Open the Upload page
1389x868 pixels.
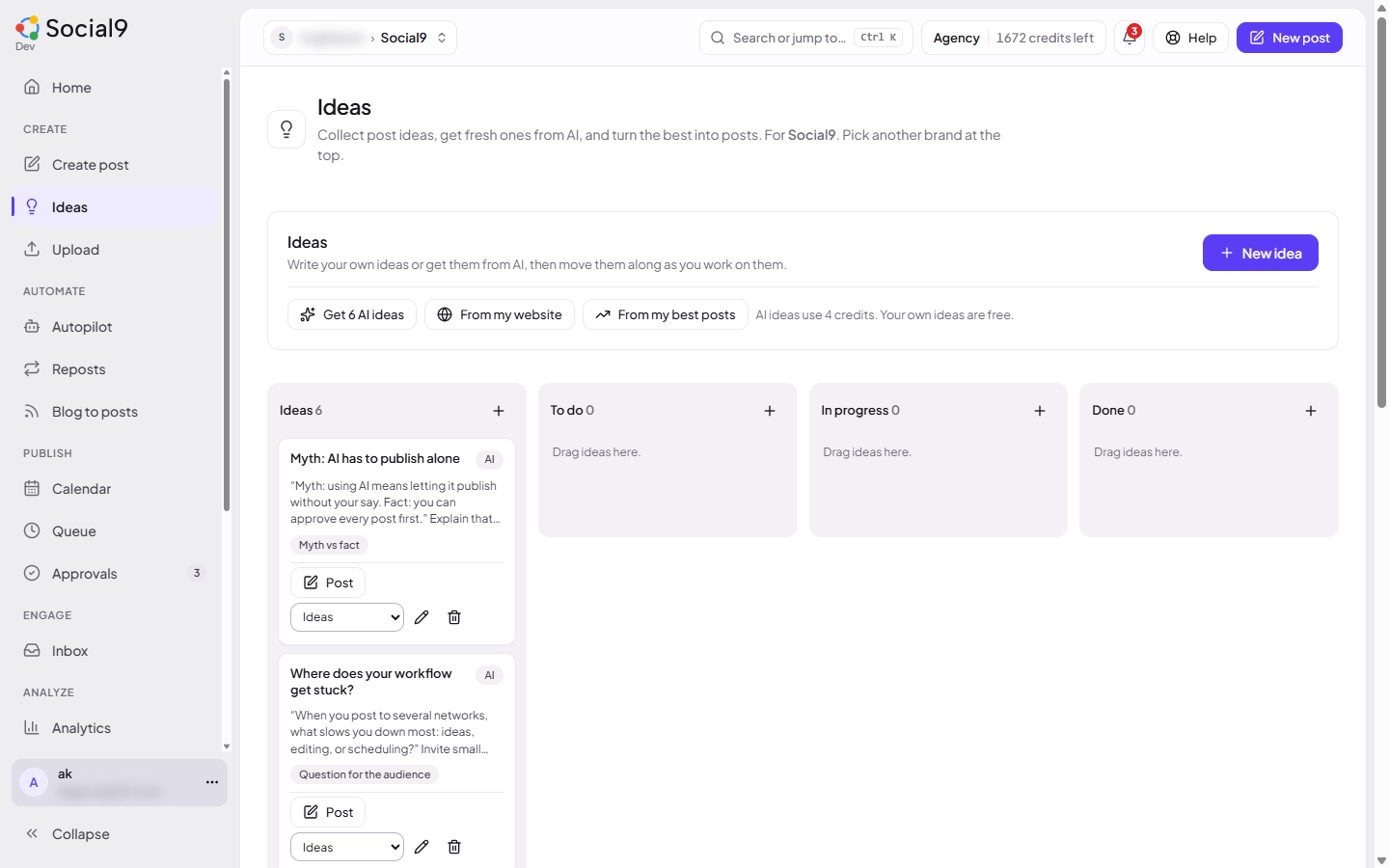pyautogui.click(x=116, y=250)
